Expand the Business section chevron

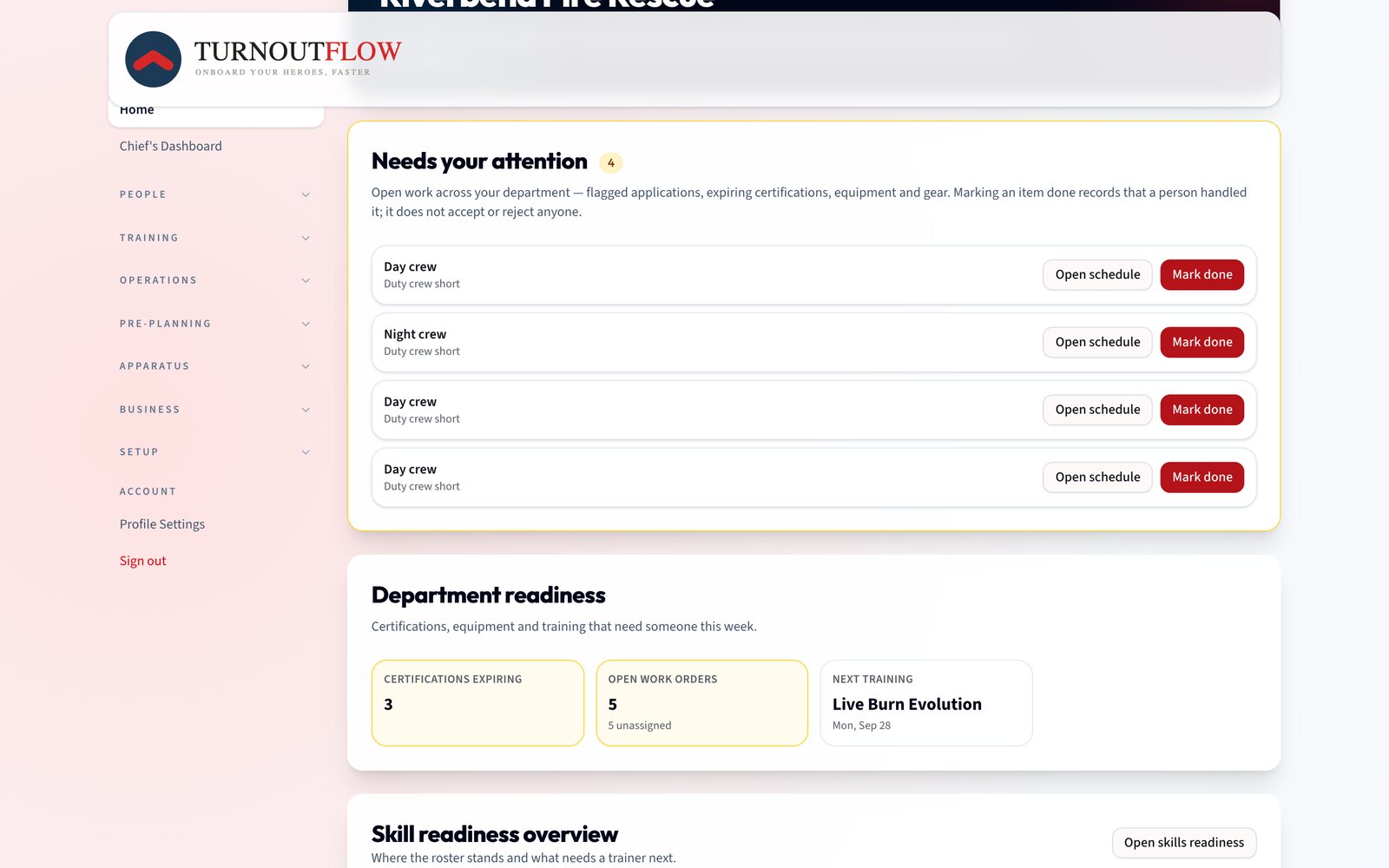tap(306, 410)
